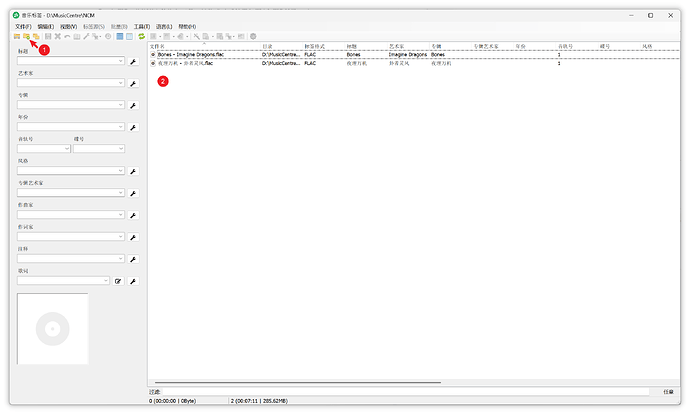This screenshot has height=413, width=690.
Task: Click the 任务 button at bottom right
Action: click(668, 392)
